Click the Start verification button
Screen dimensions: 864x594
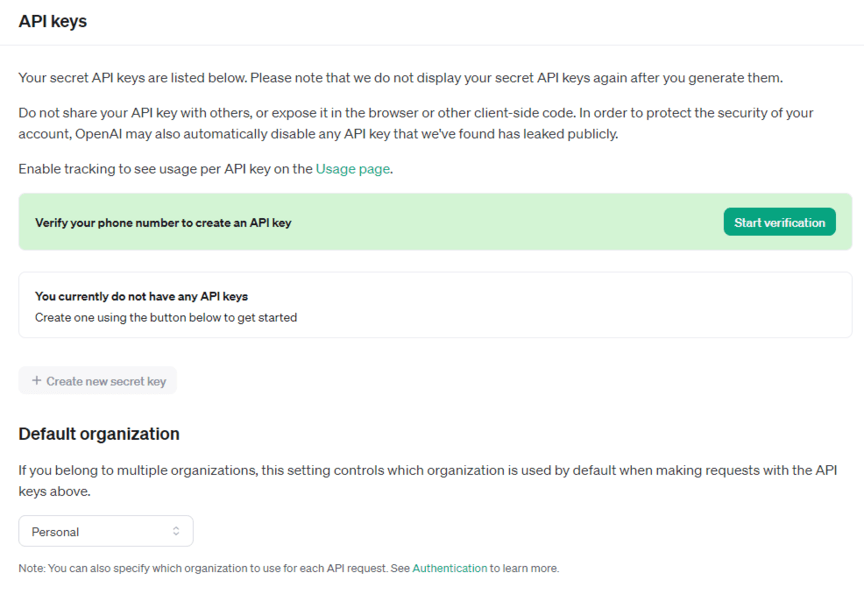[x=779, y=222]
